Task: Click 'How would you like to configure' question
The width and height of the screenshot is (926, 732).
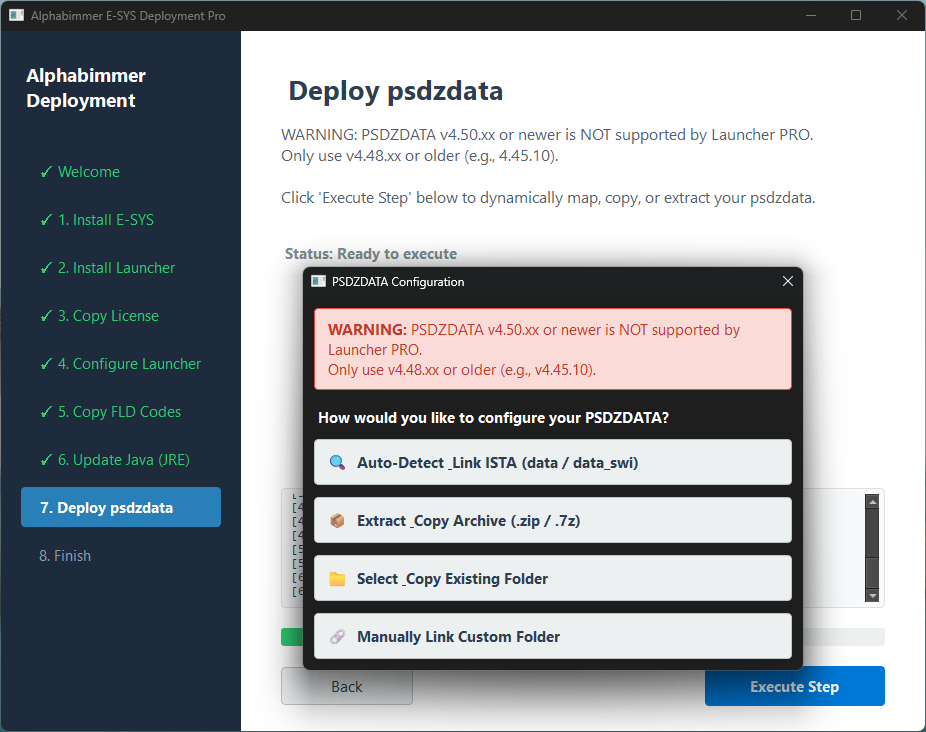Action: click(493, 418)
